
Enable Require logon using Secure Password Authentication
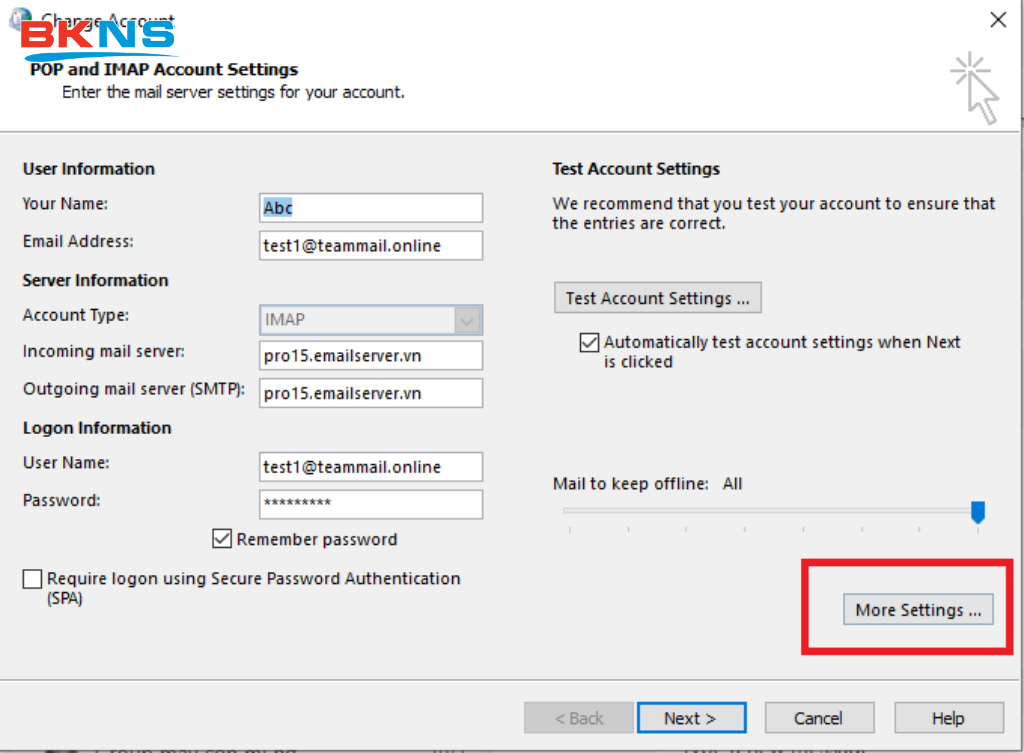click(x=33, y=579)
